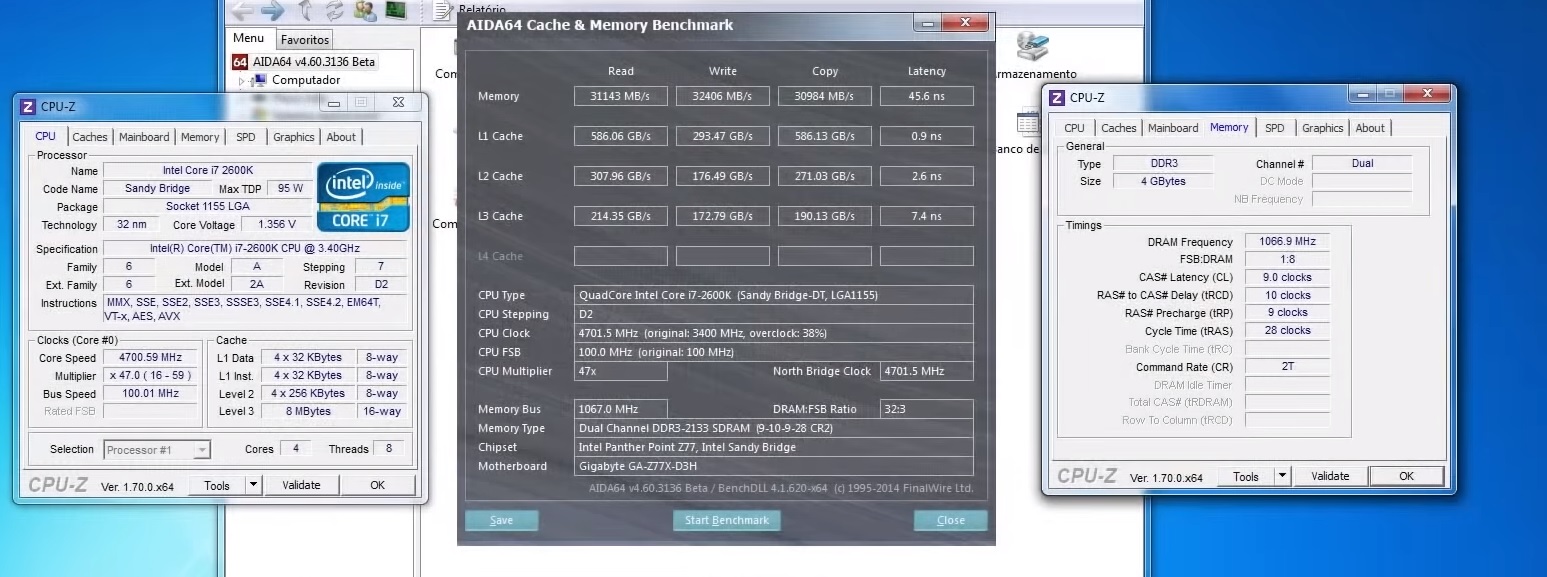Open Graphics tab in right CPU-Z window
1547x577 pixels.
[1323, 128]
